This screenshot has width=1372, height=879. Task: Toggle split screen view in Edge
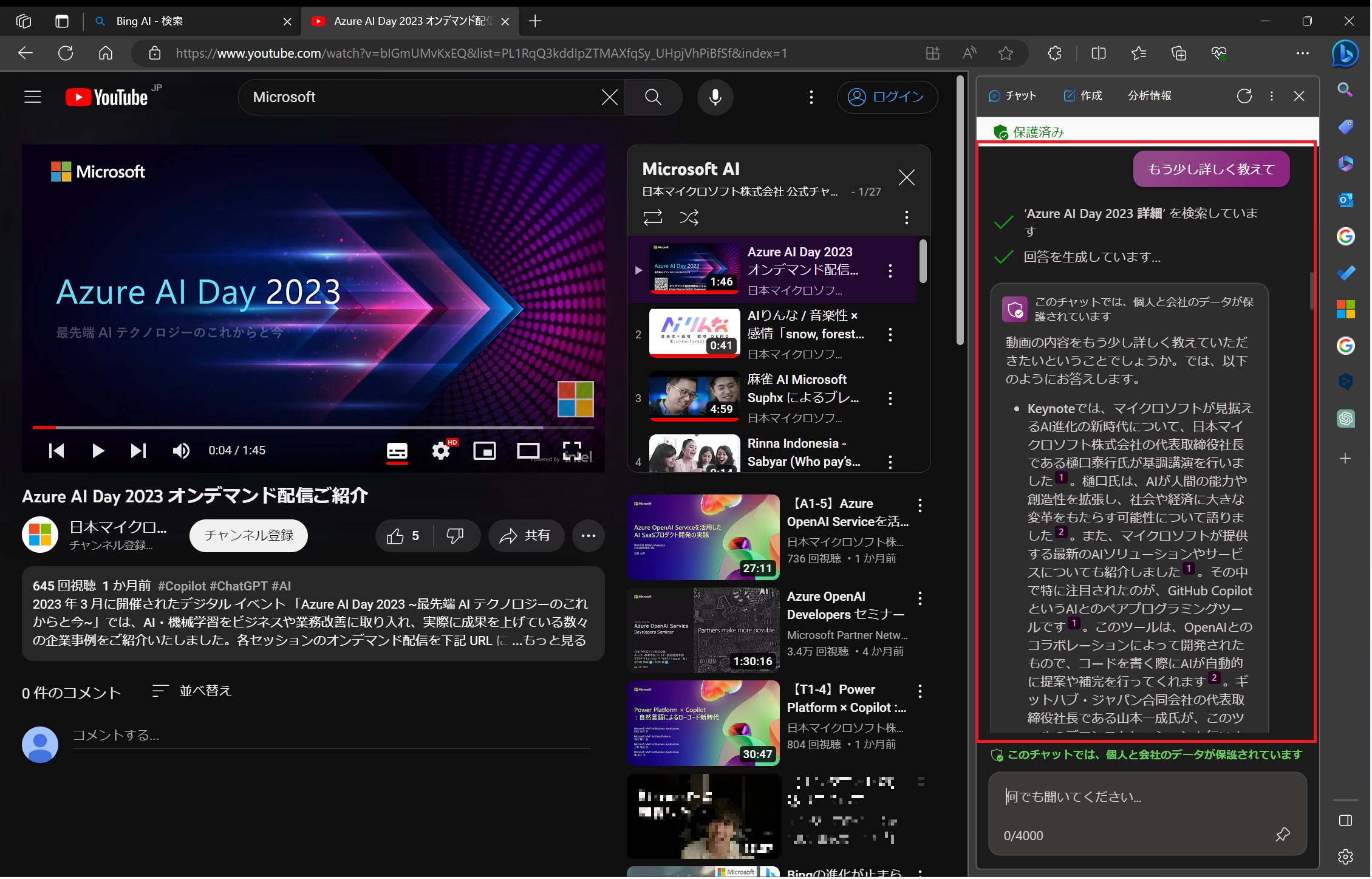[1099, 53]
